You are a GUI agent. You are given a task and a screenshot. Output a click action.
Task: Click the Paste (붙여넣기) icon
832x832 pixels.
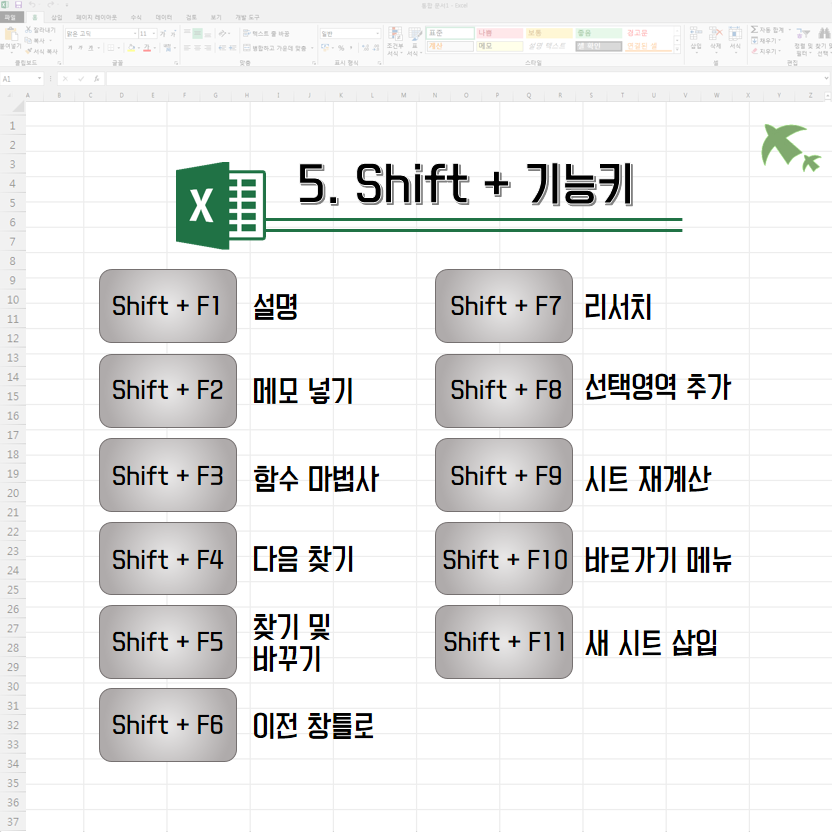click(10, 38)
